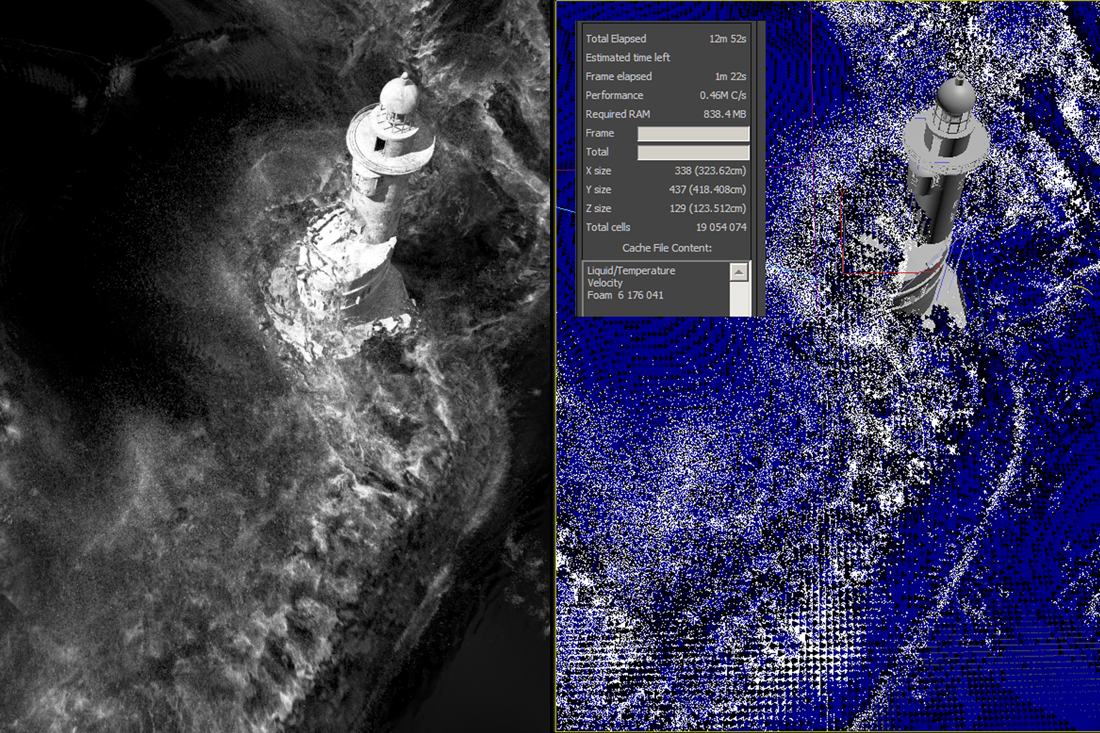Click the Frame progress bar
This screenshot has width=1100, height=733.
[693, 133]
